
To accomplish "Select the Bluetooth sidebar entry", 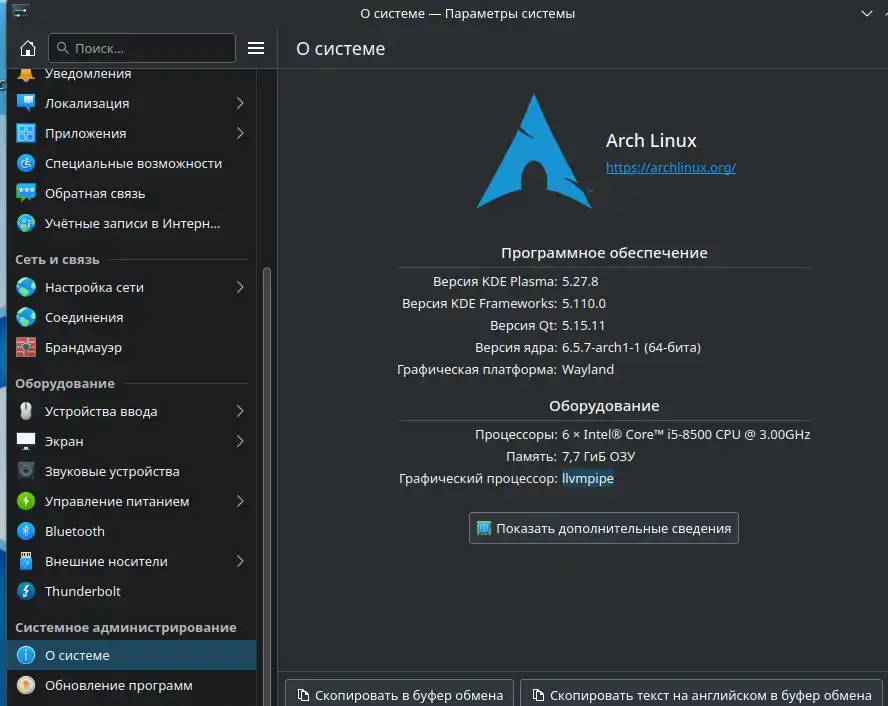I will coord(131,531).
